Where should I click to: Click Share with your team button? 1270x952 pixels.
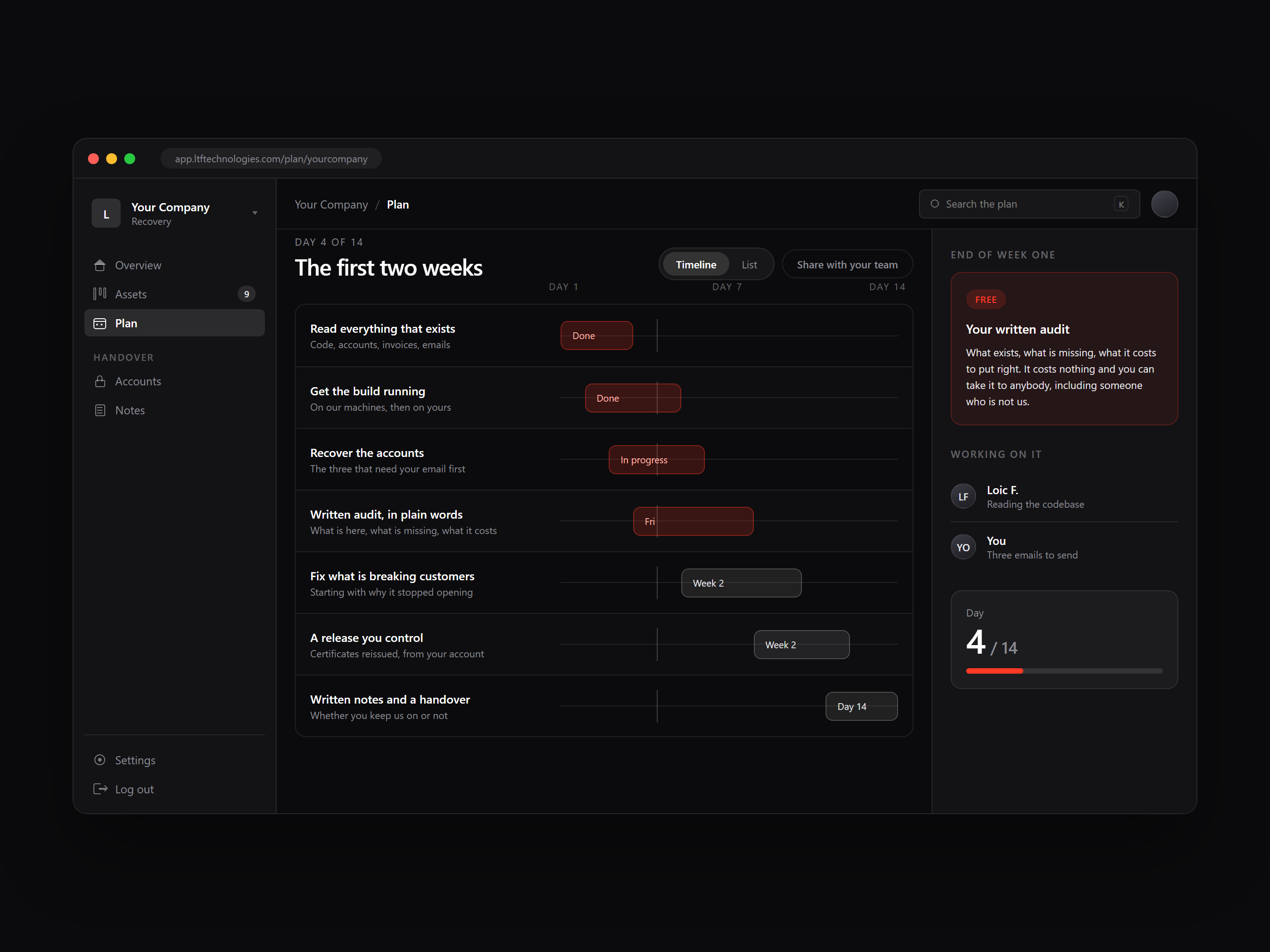[x=847, y=265]
